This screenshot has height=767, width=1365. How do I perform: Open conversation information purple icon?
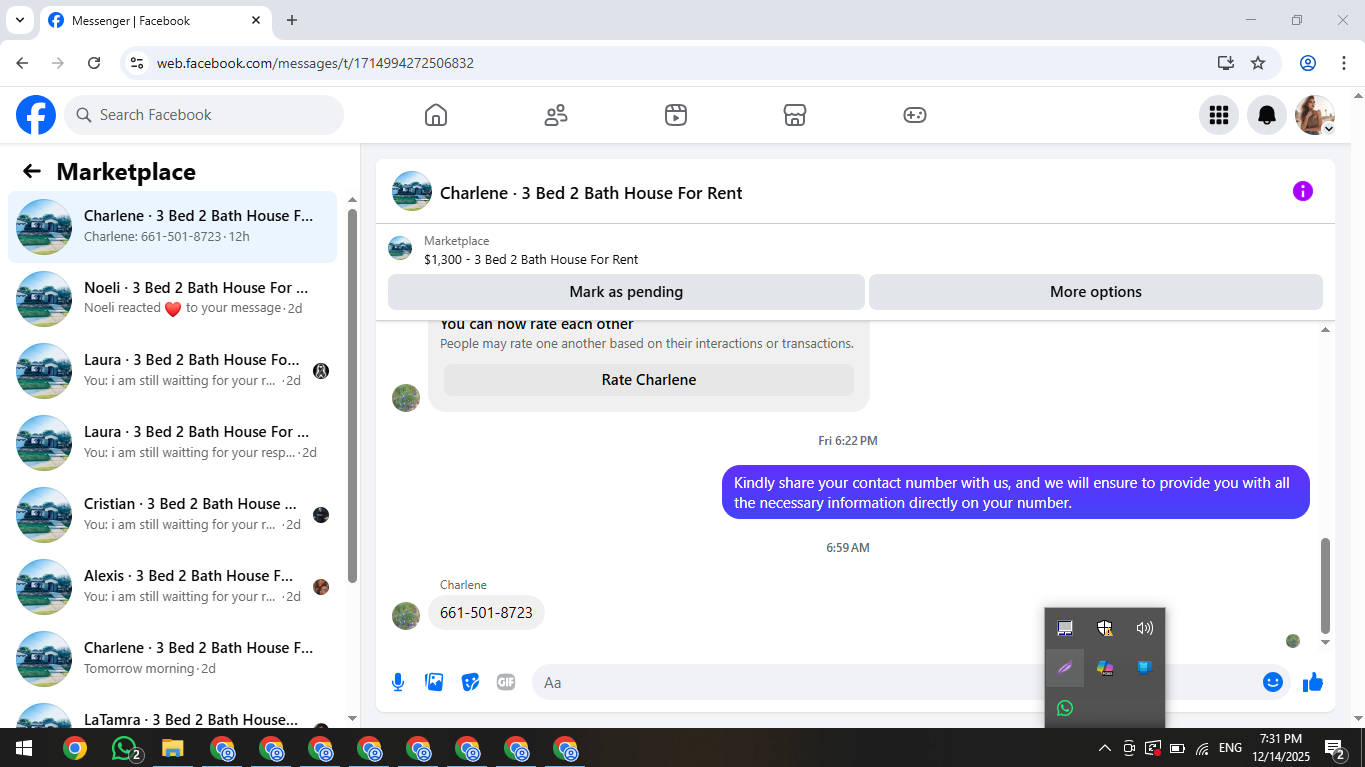(1302, 191)
